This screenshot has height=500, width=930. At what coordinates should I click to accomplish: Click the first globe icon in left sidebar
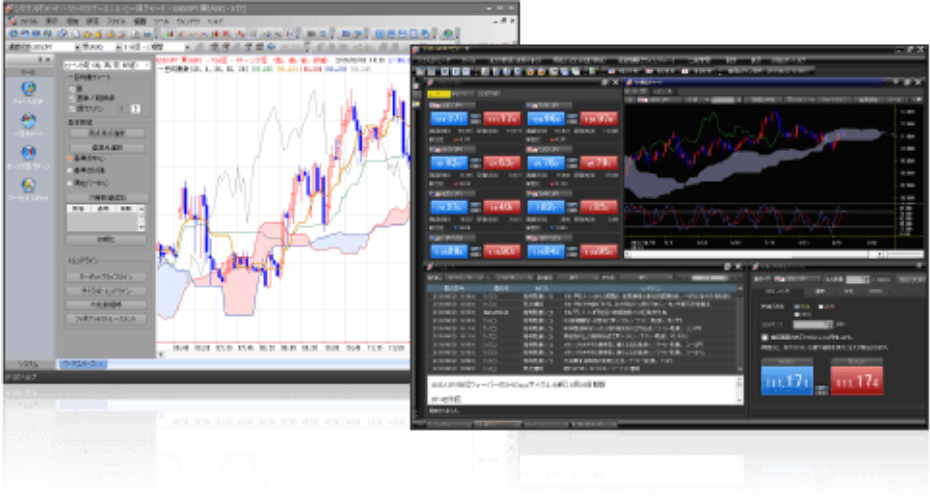click(x=28, y=89)
